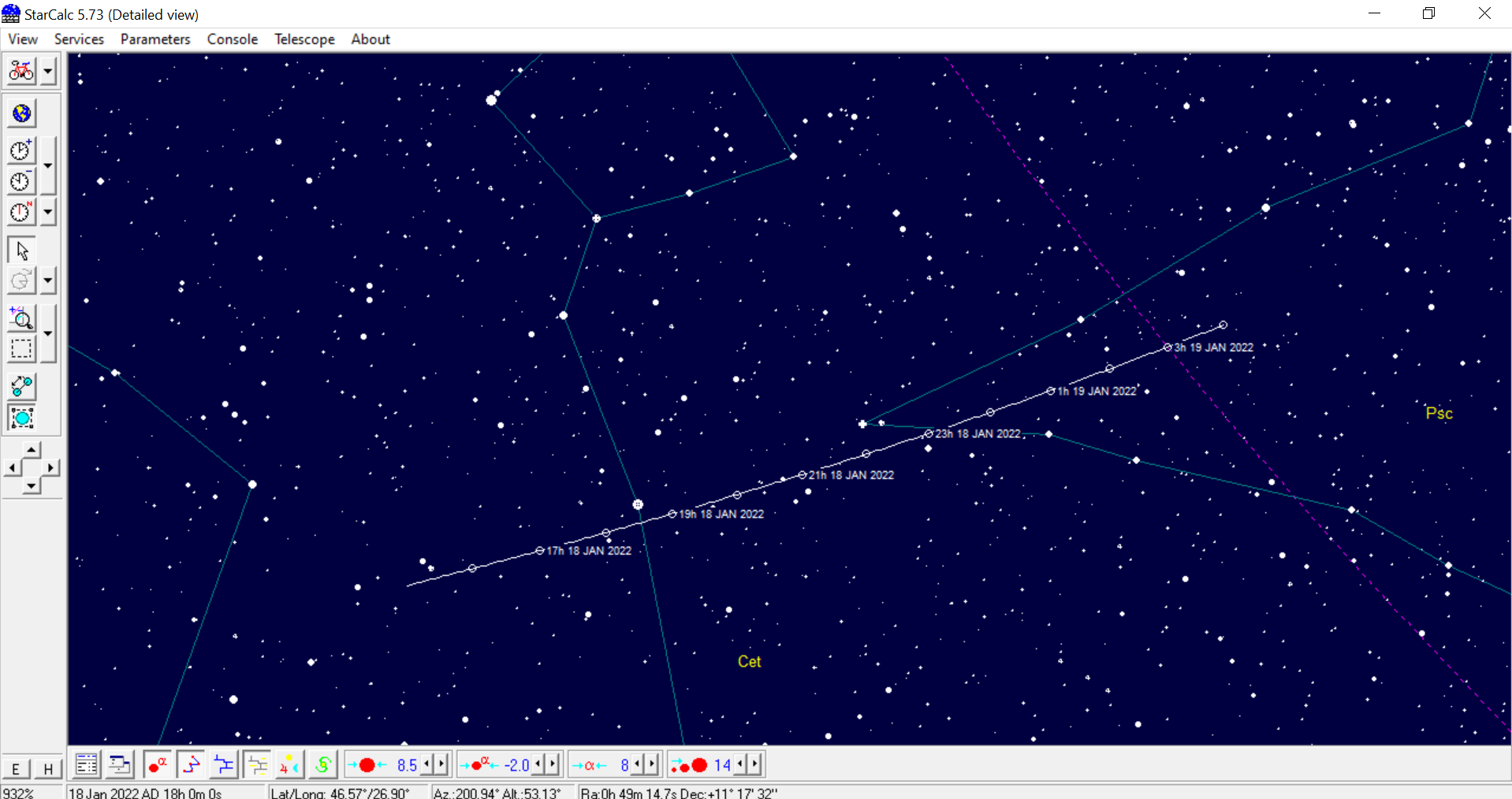Select the arrow pointer tool
This screenshot has width=1512, height=799.
pos(21,251)
